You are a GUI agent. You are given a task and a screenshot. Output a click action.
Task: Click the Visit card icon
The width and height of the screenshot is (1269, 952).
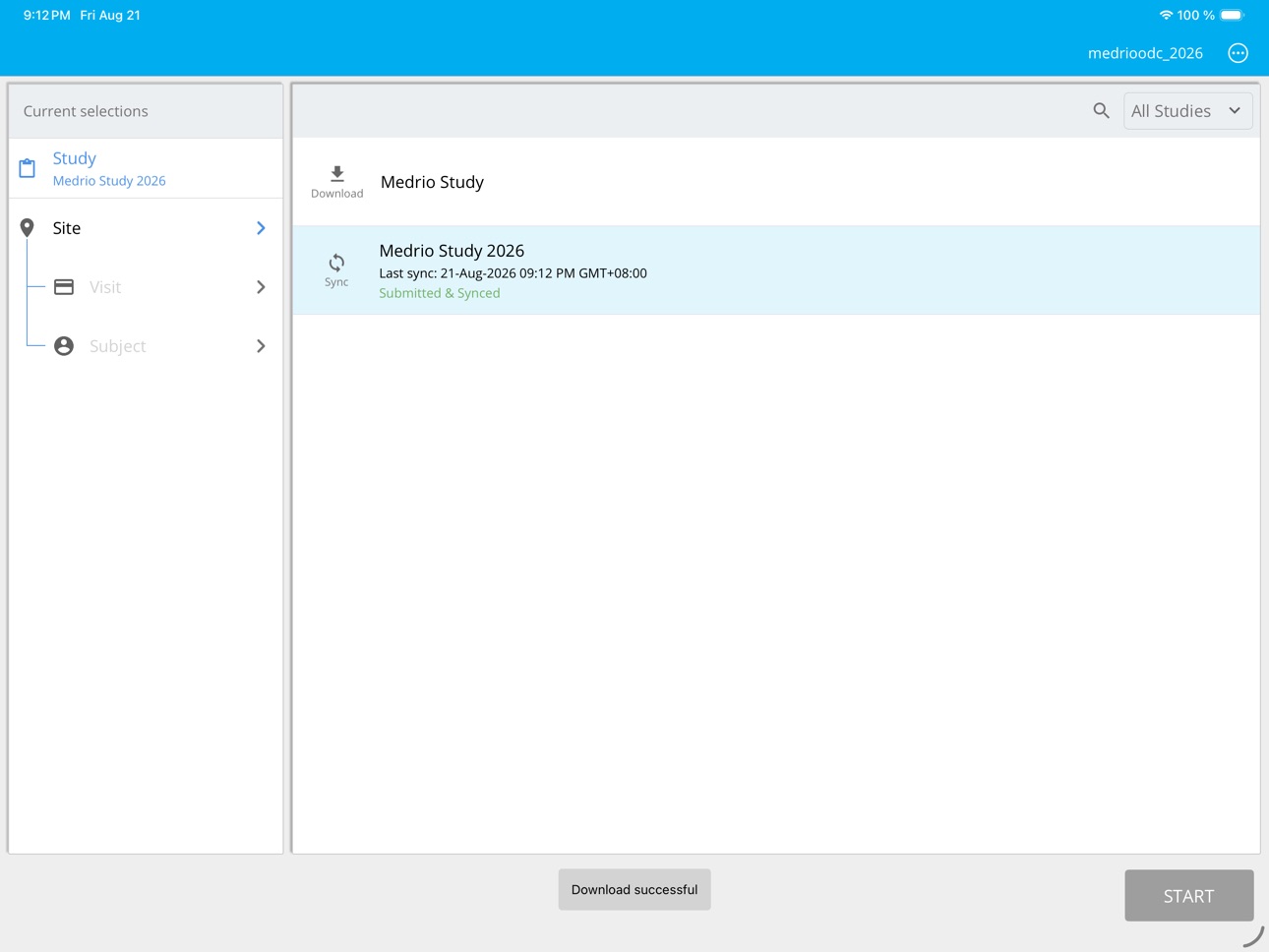(64, 287)
